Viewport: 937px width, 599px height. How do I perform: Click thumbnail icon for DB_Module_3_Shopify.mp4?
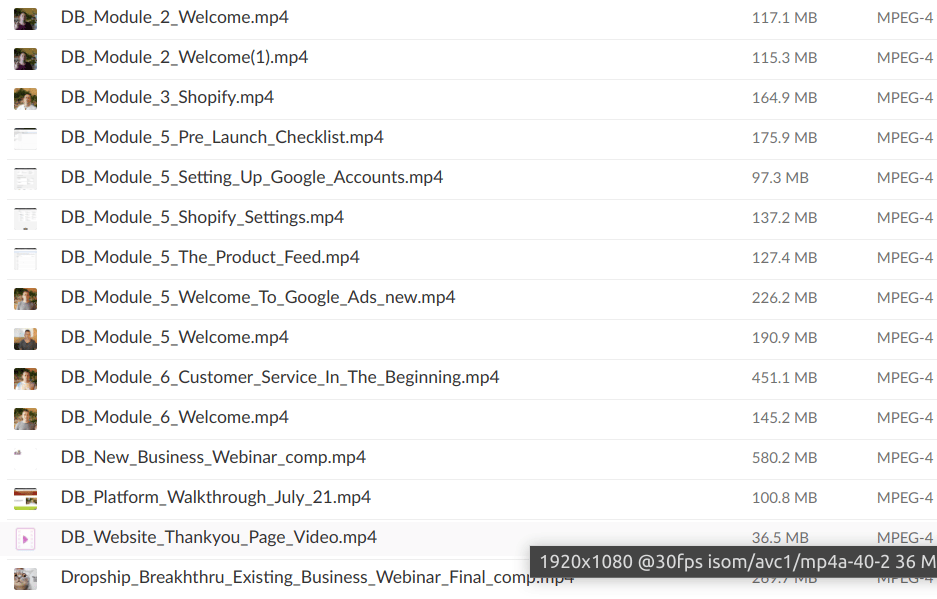[x=25, y=98]
